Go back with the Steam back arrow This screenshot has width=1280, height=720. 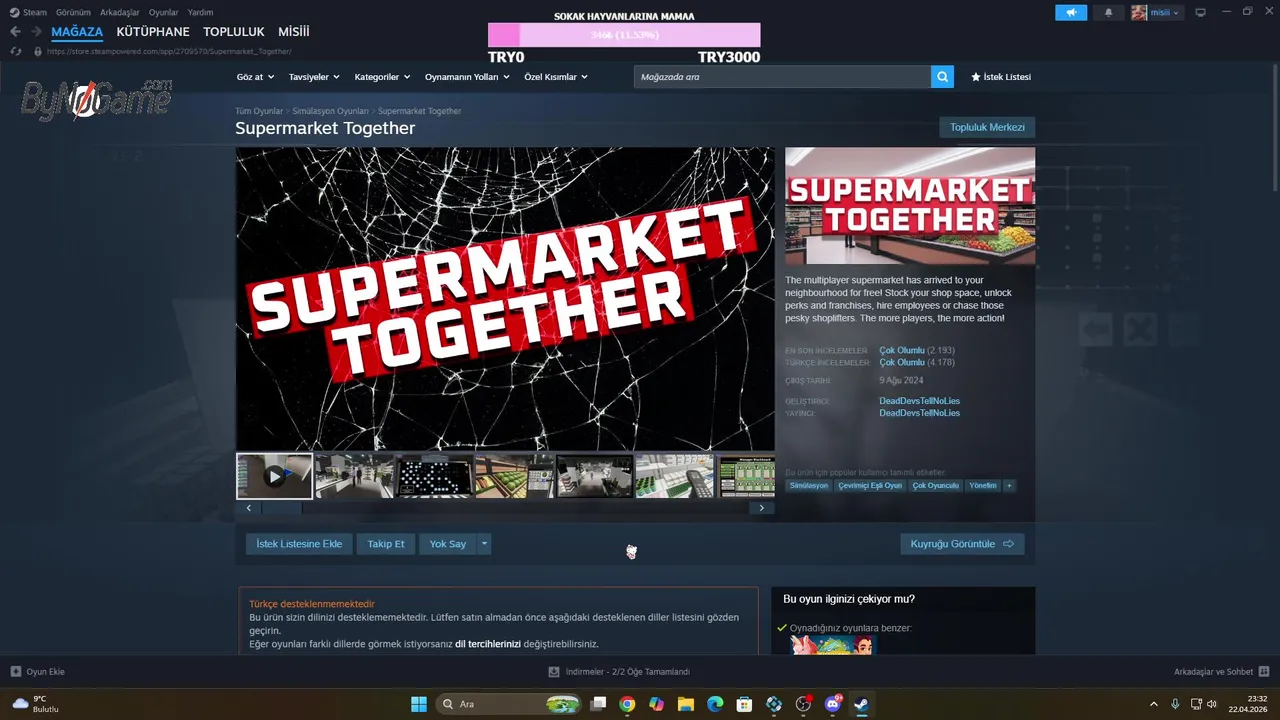tap(15, 32)
